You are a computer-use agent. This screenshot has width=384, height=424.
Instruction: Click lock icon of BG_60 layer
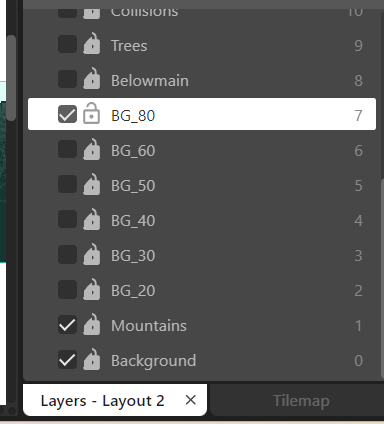pos(91,149)
